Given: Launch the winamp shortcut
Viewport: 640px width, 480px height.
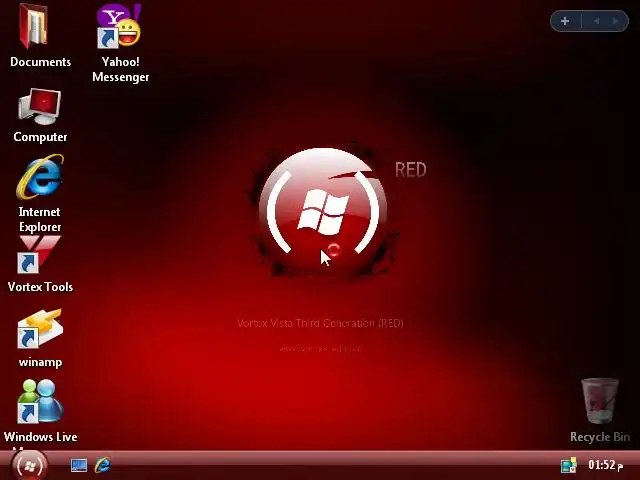Looking at the screenshot, I should [x=40, y=329].
